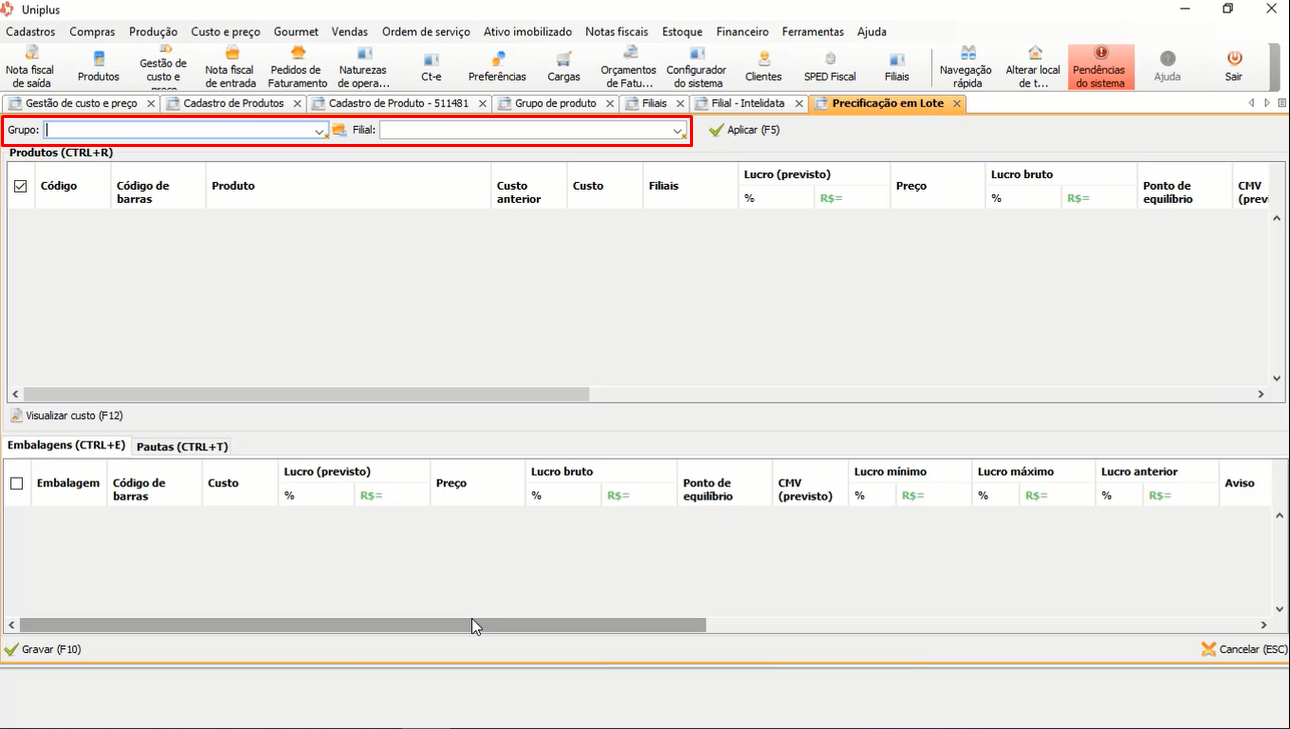Open the Produção menu
The height and width of the screenshot is (729, 1290).
(x=153, y=32)
